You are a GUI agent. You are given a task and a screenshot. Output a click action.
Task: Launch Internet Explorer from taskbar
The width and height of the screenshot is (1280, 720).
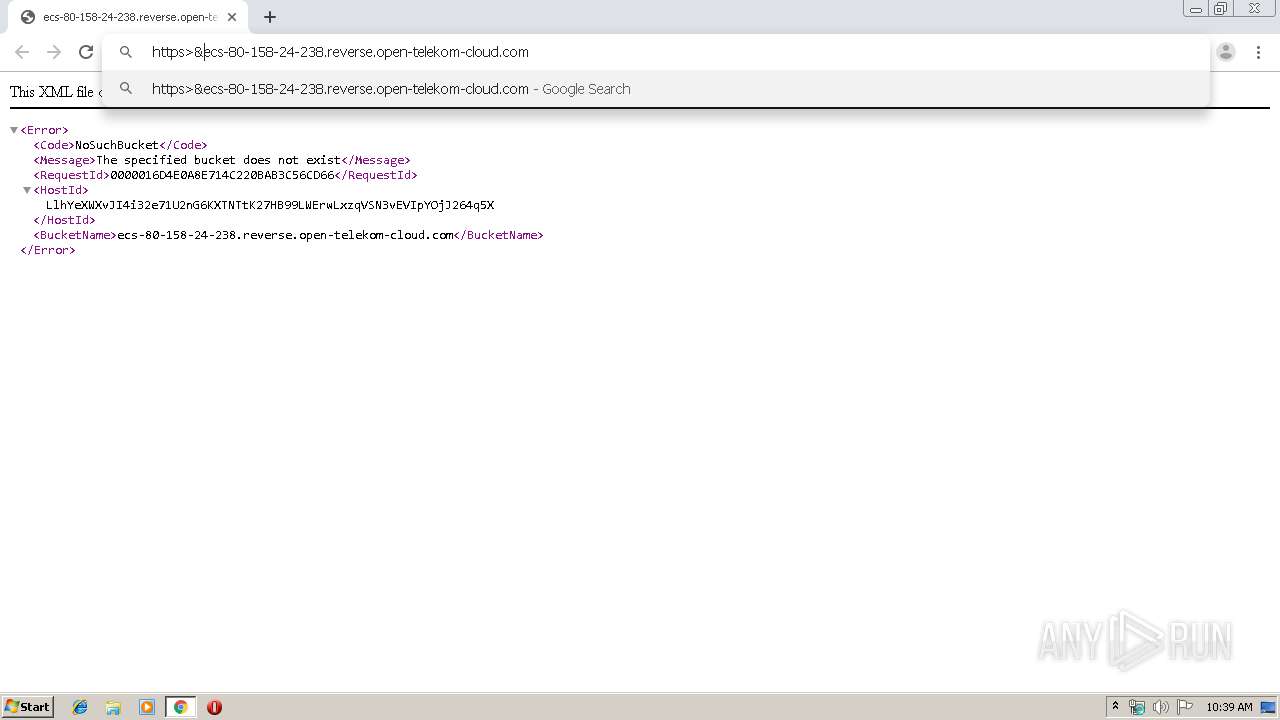coord(80,707)
